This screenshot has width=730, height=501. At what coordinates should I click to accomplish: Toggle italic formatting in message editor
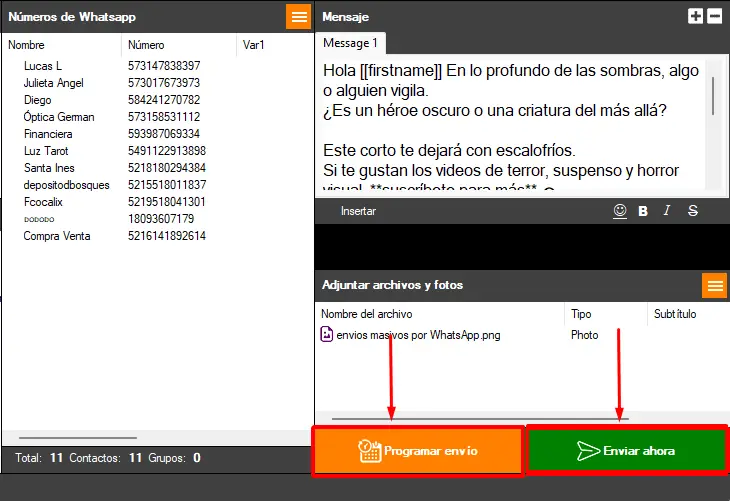click(667, 211)
